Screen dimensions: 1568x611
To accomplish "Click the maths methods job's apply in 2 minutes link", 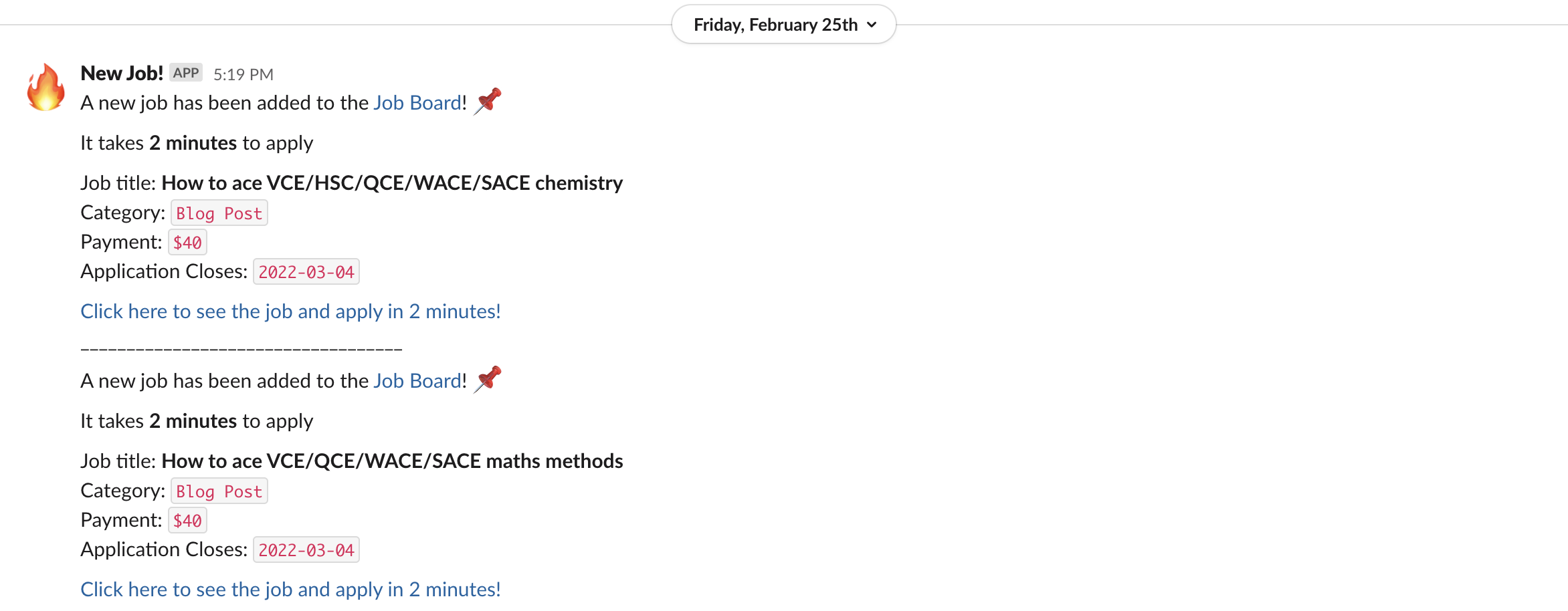I will point(290,590).
